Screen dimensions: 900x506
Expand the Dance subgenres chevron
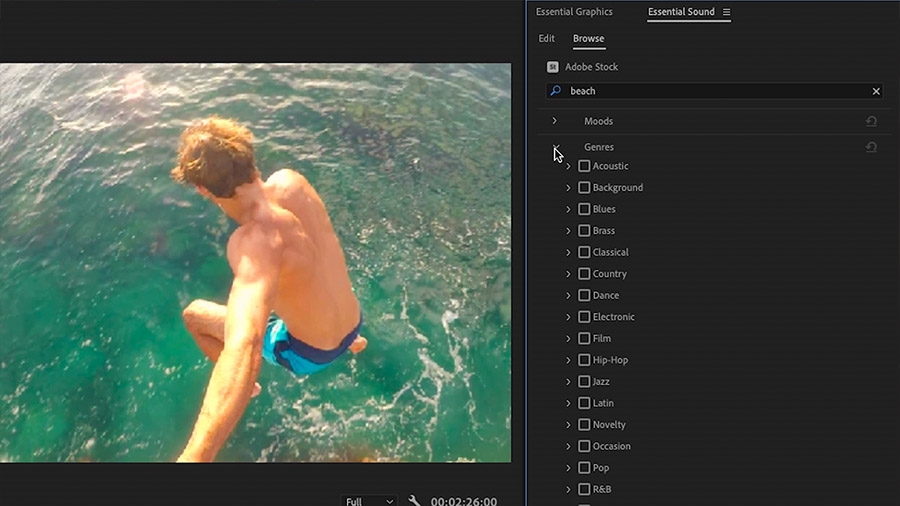point(568,295)
